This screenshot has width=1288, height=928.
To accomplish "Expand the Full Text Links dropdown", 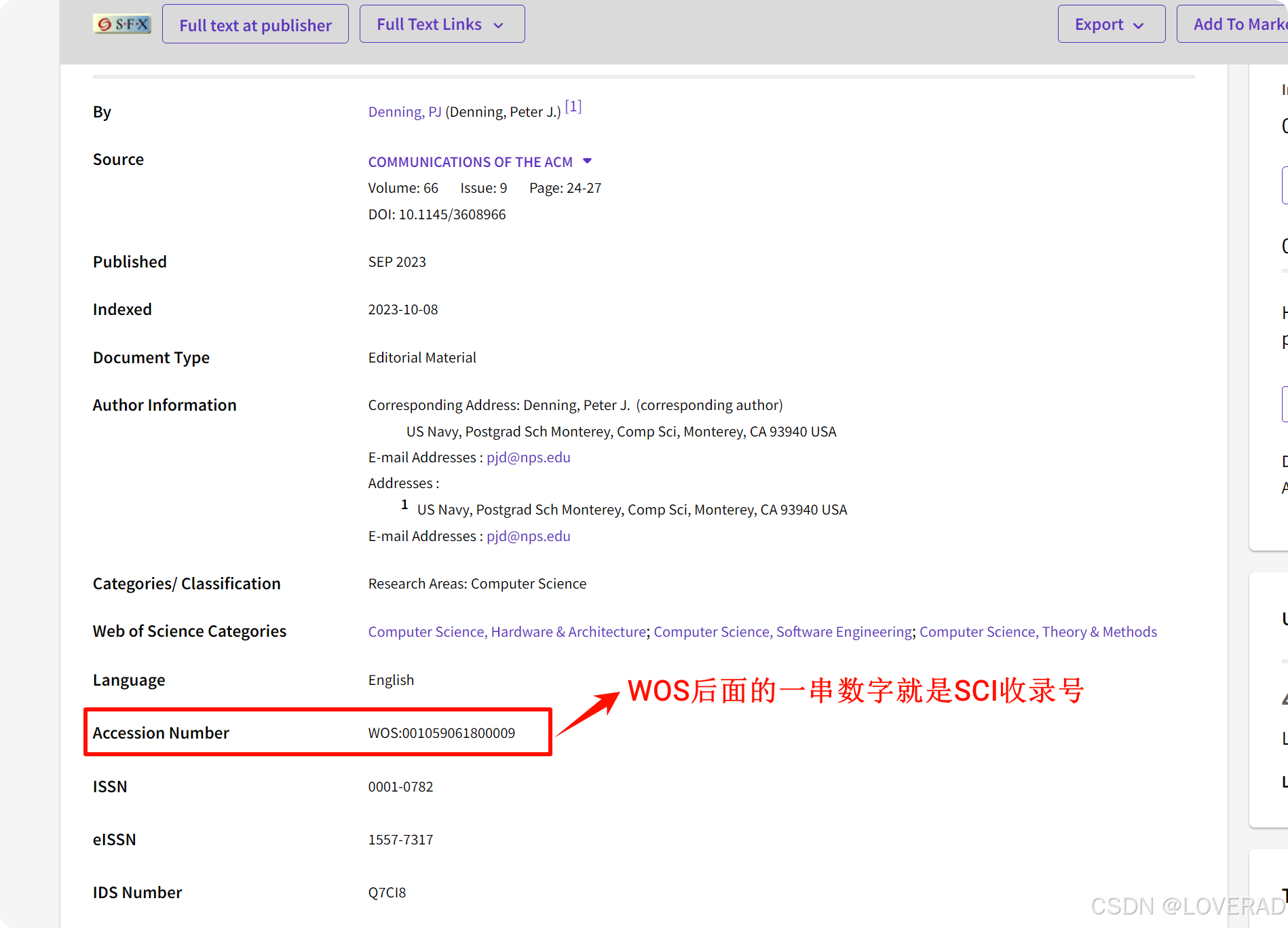I will click(x=442, y=24).
